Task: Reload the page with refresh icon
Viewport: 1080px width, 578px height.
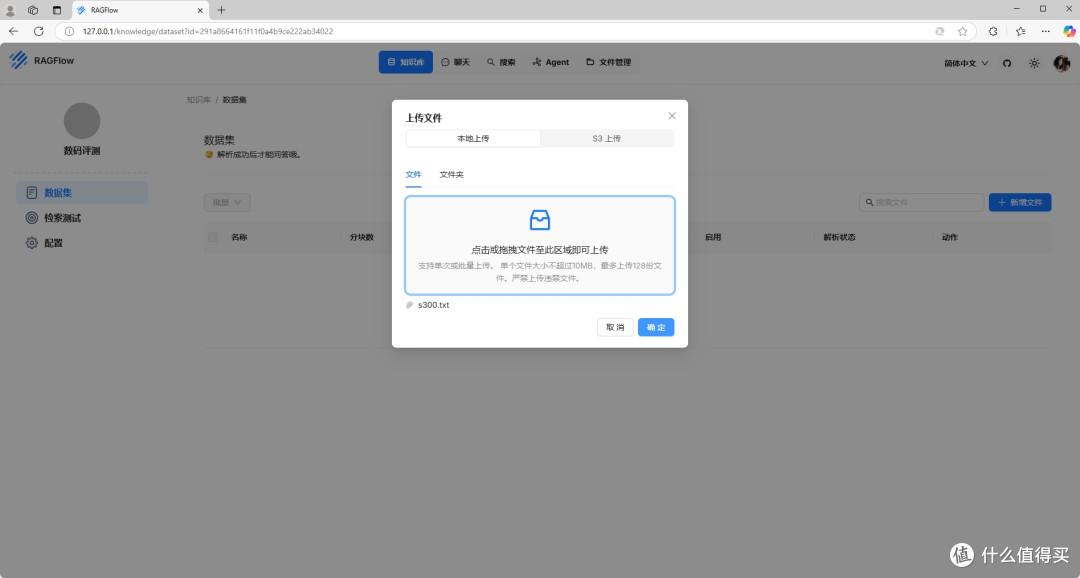Action: (39, 31)
